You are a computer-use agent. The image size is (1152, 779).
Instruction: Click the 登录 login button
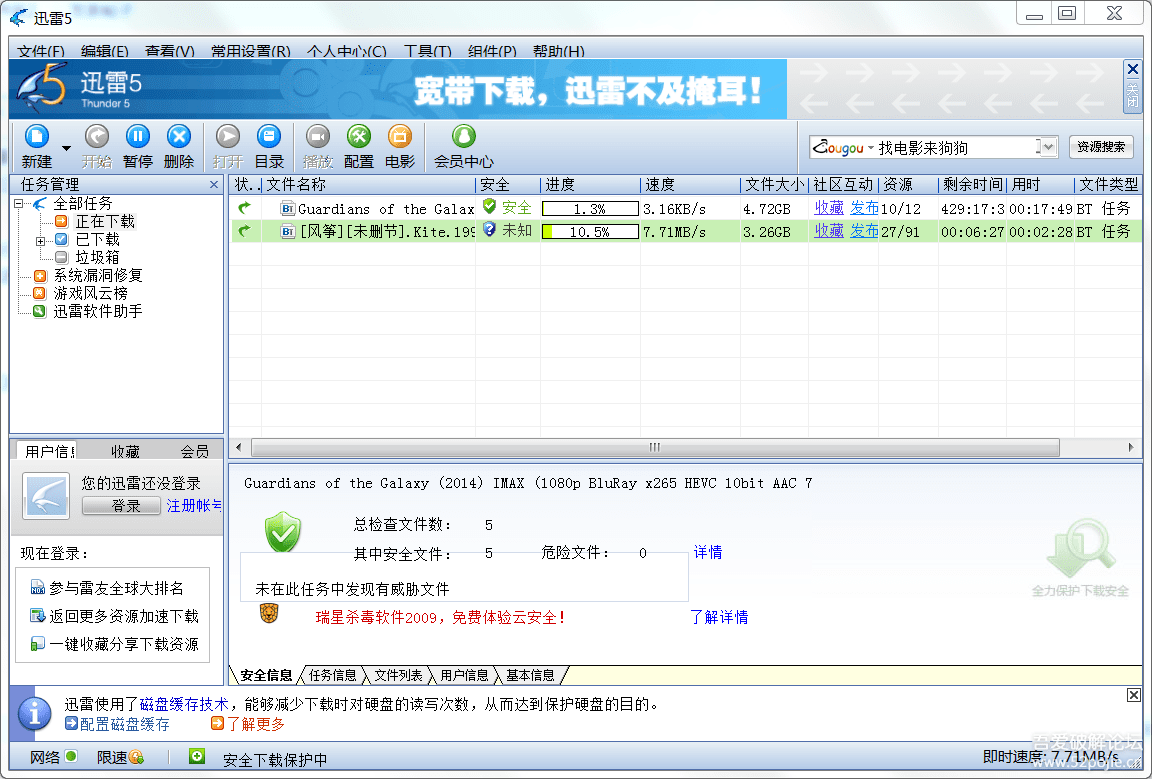(x=121, y=506)
